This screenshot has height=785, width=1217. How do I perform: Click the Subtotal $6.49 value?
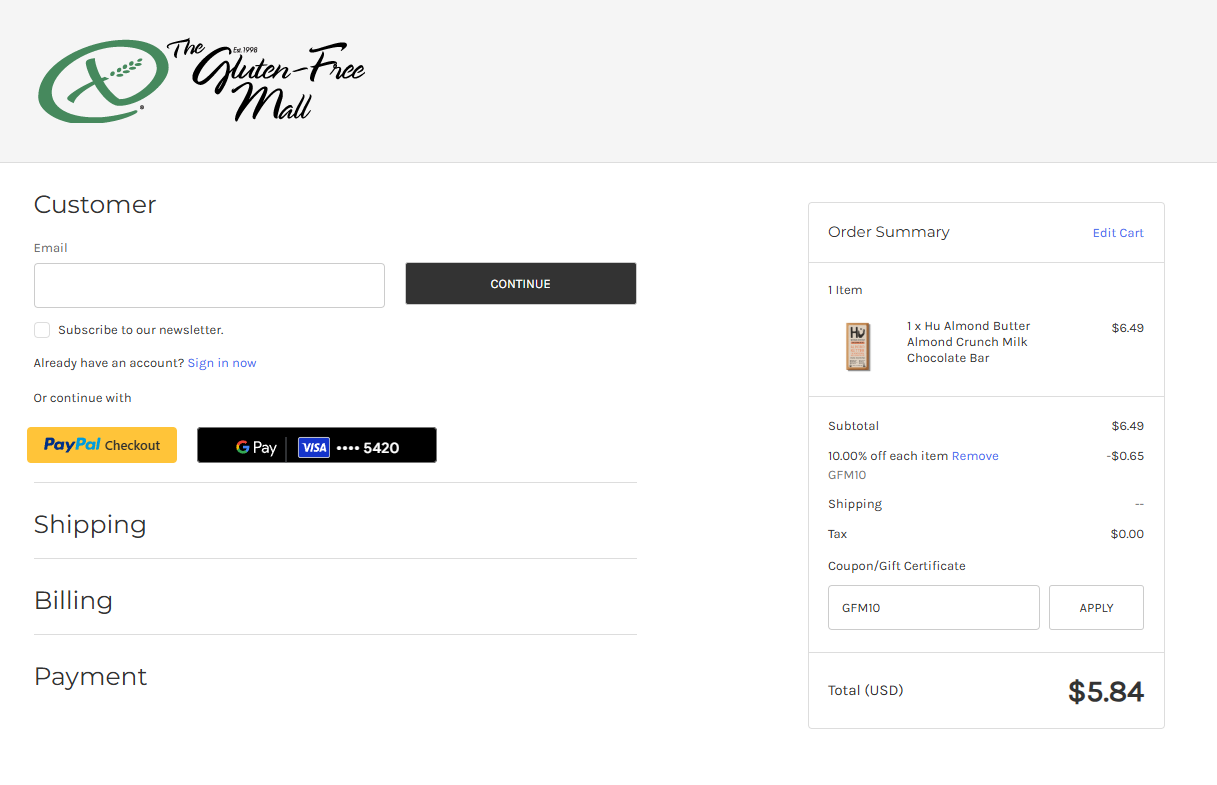click(1127, 426)
